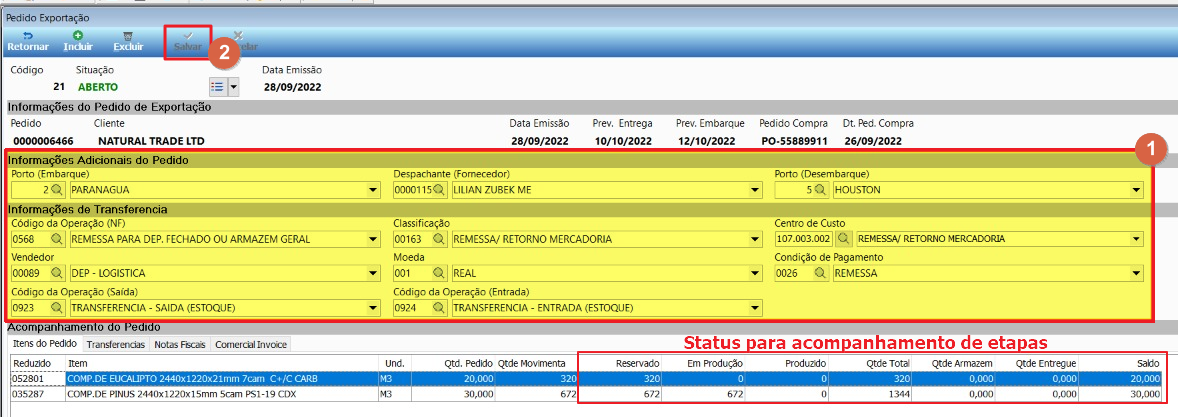Expand REMESSA PARA DEP. FECHADO dropdown
1178x417 pixels.
373,240
